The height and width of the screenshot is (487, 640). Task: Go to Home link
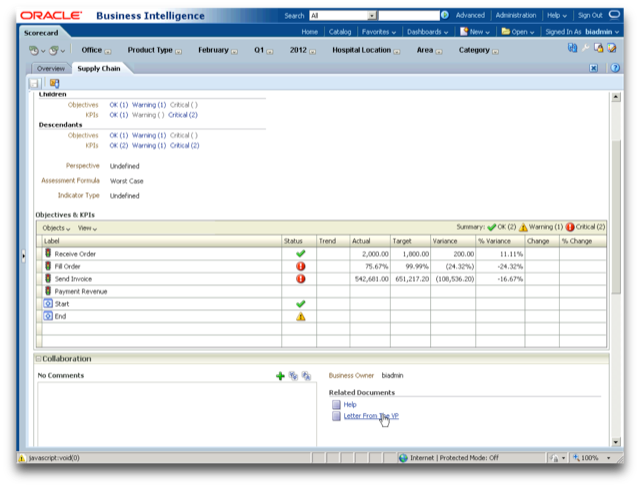[x=309, y=32]
